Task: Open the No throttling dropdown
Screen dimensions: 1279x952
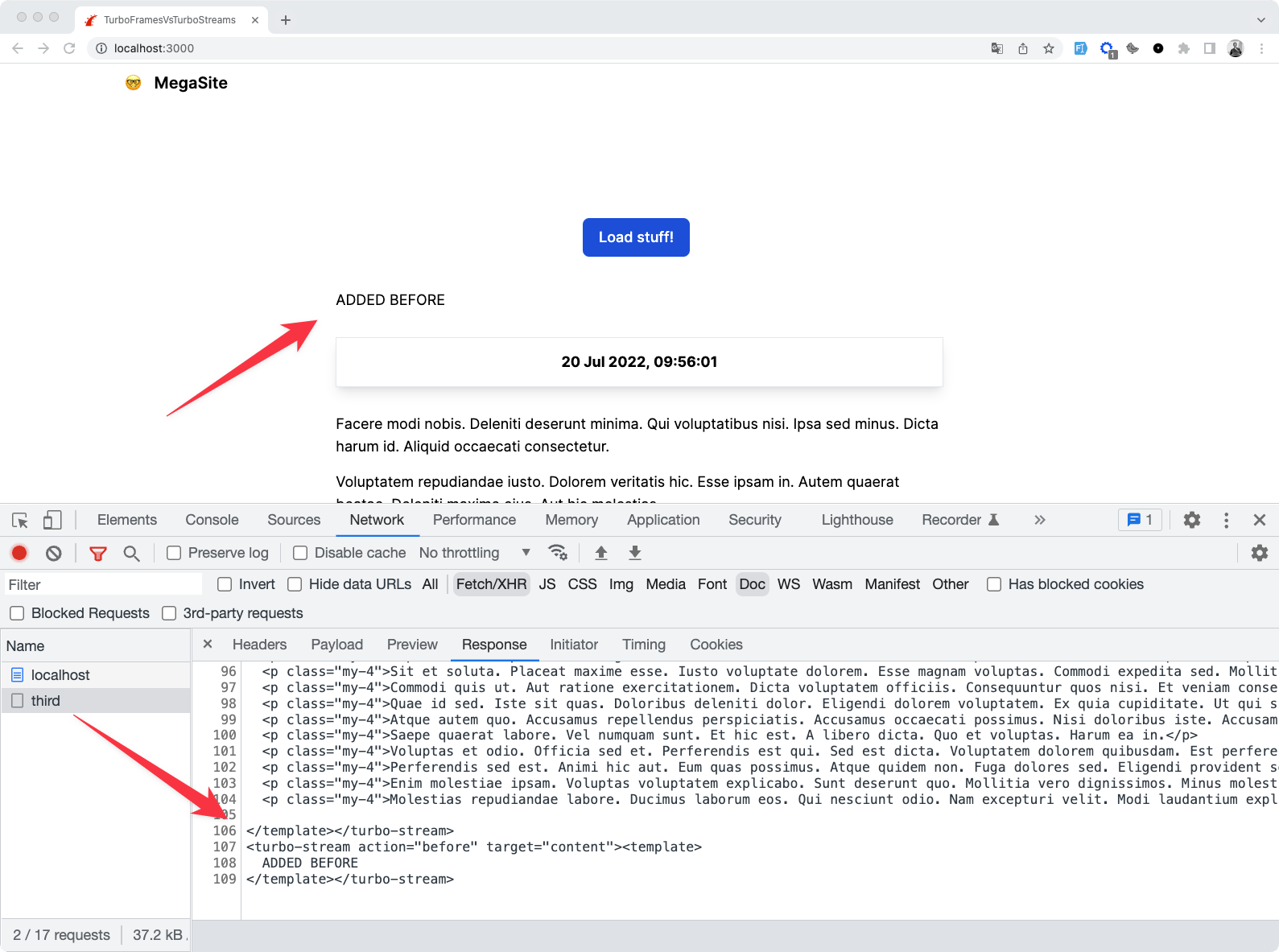Action: pos(474,553)
